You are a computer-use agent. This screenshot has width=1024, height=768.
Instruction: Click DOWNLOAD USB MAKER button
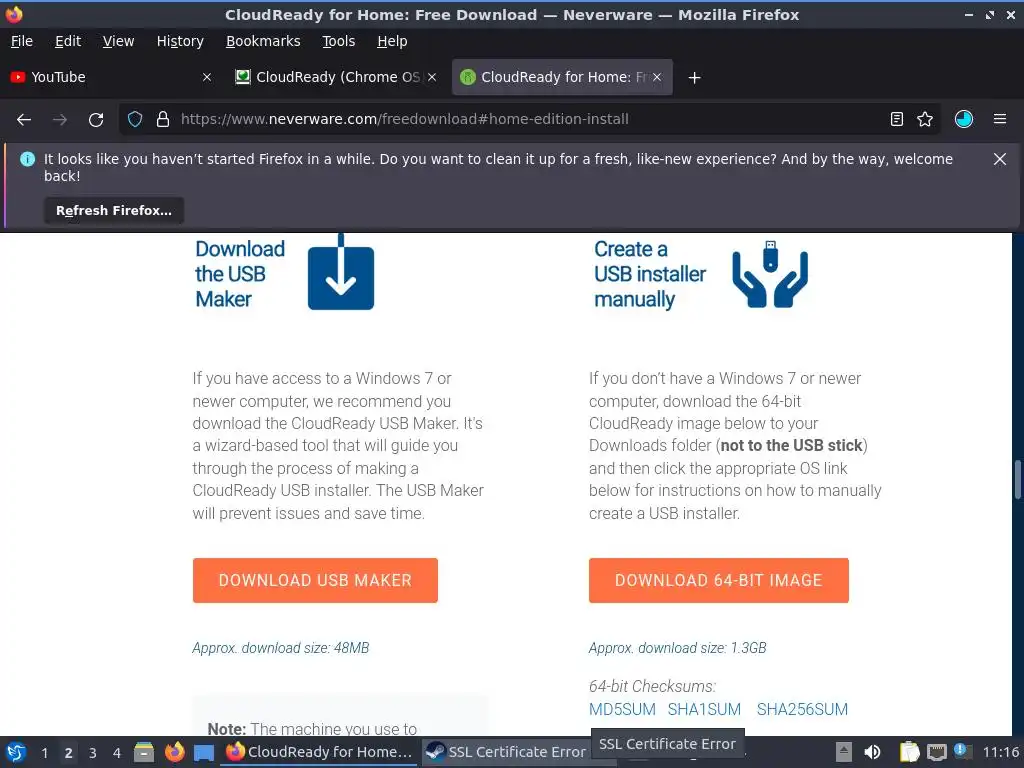click(315, 580)
